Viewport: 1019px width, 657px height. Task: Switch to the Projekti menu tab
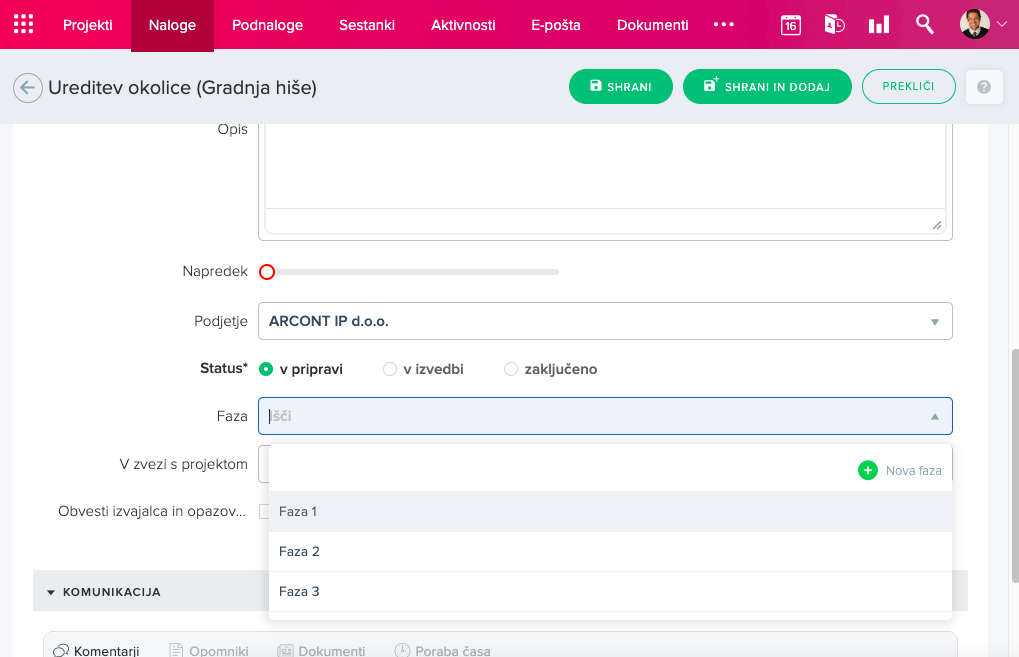88,25
